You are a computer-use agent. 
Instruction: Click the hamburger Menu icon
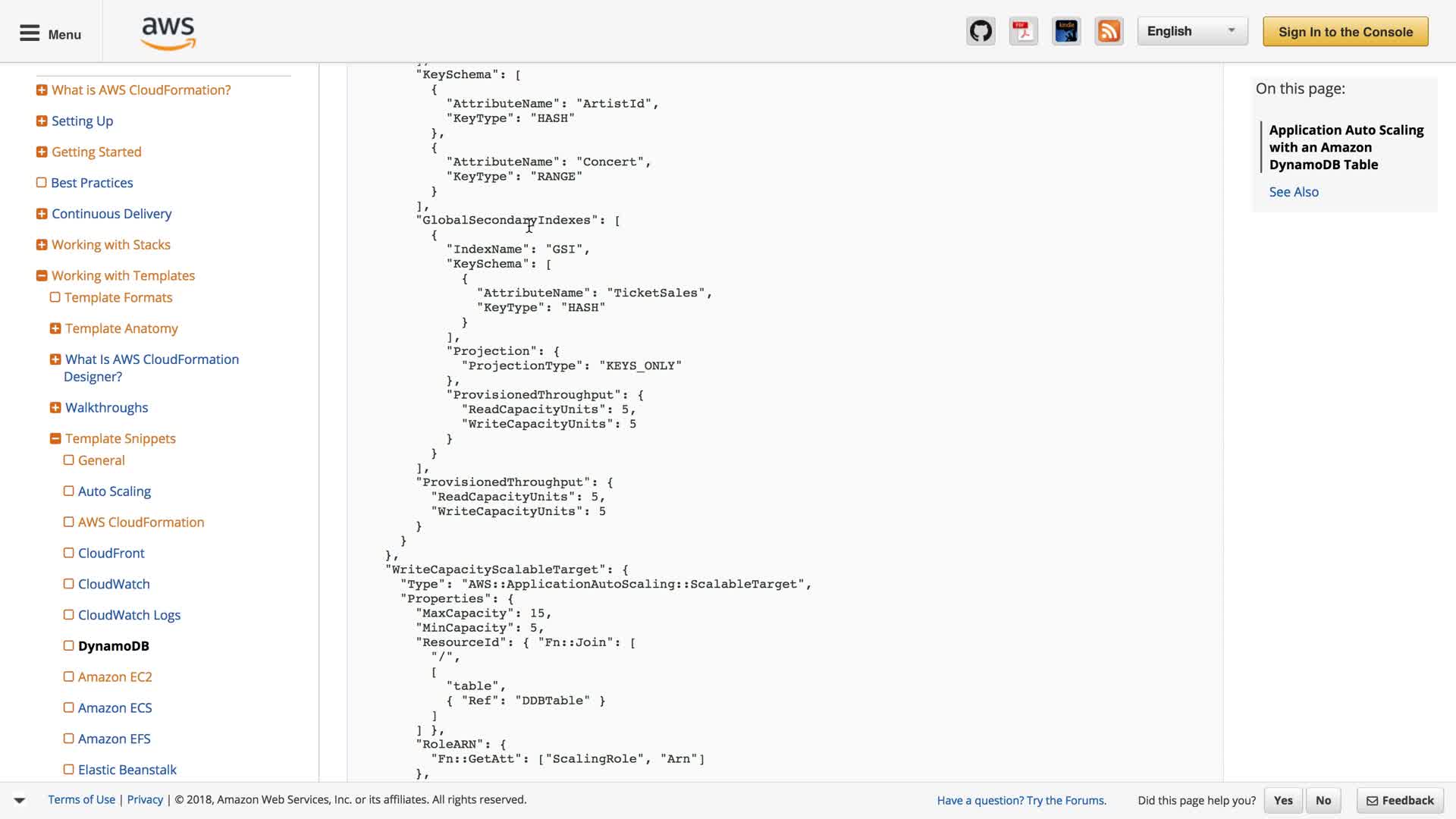[x=30, y=33]
